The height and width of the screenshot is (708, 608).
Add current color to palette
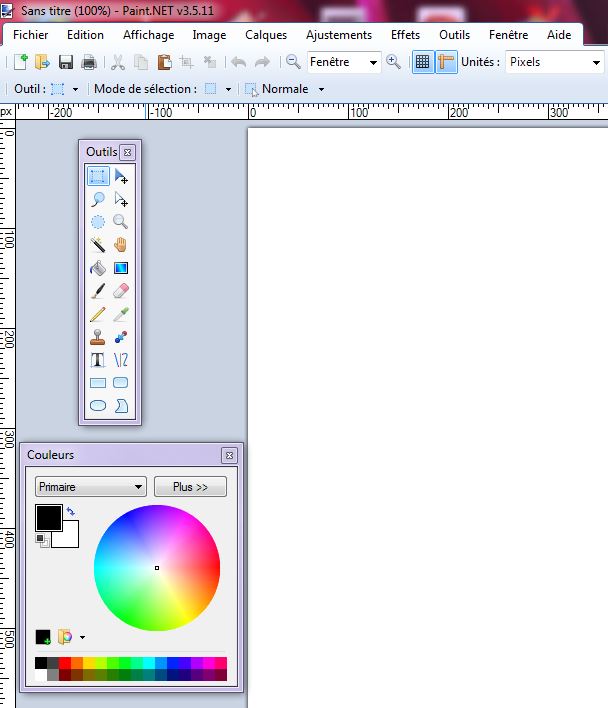[x=43, y=637]
